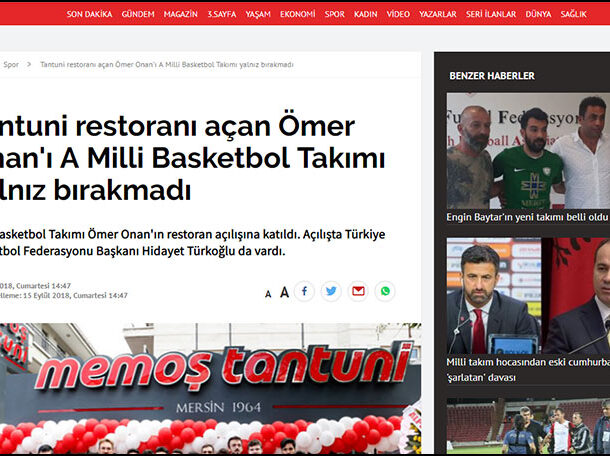Screen dimensions: 610x456
Task: Open the SON DAKİKA menu item
Action: point(88,15)
